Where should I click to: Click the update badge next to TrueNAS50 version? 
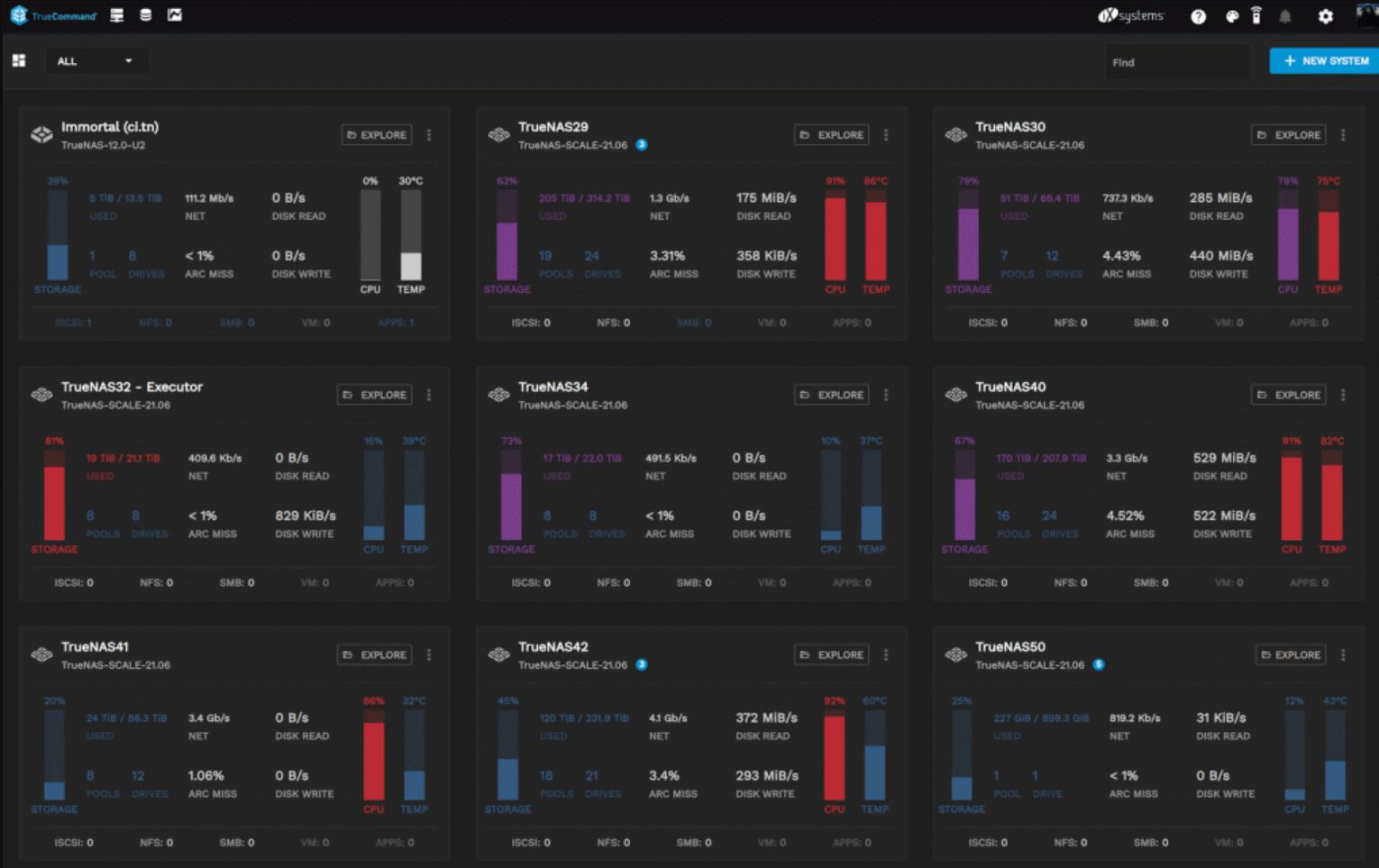tap(1098, 665)
